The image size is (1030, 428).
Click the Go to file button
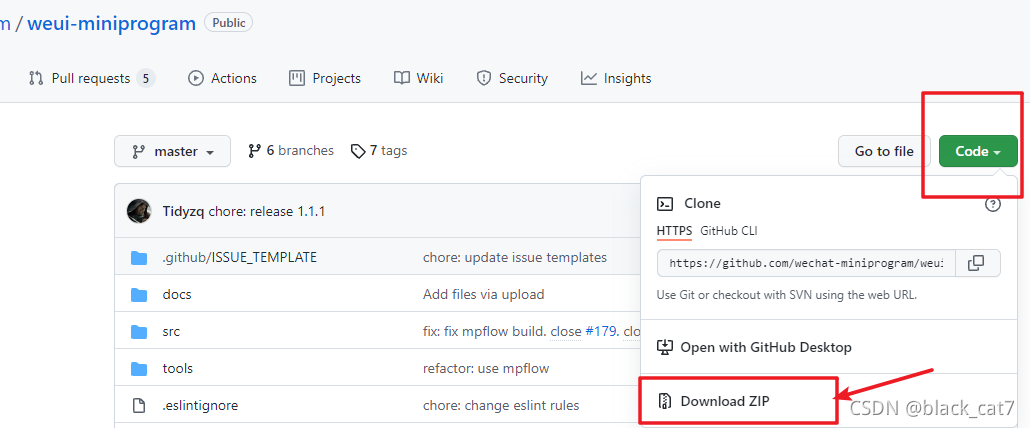coord(884,151)
